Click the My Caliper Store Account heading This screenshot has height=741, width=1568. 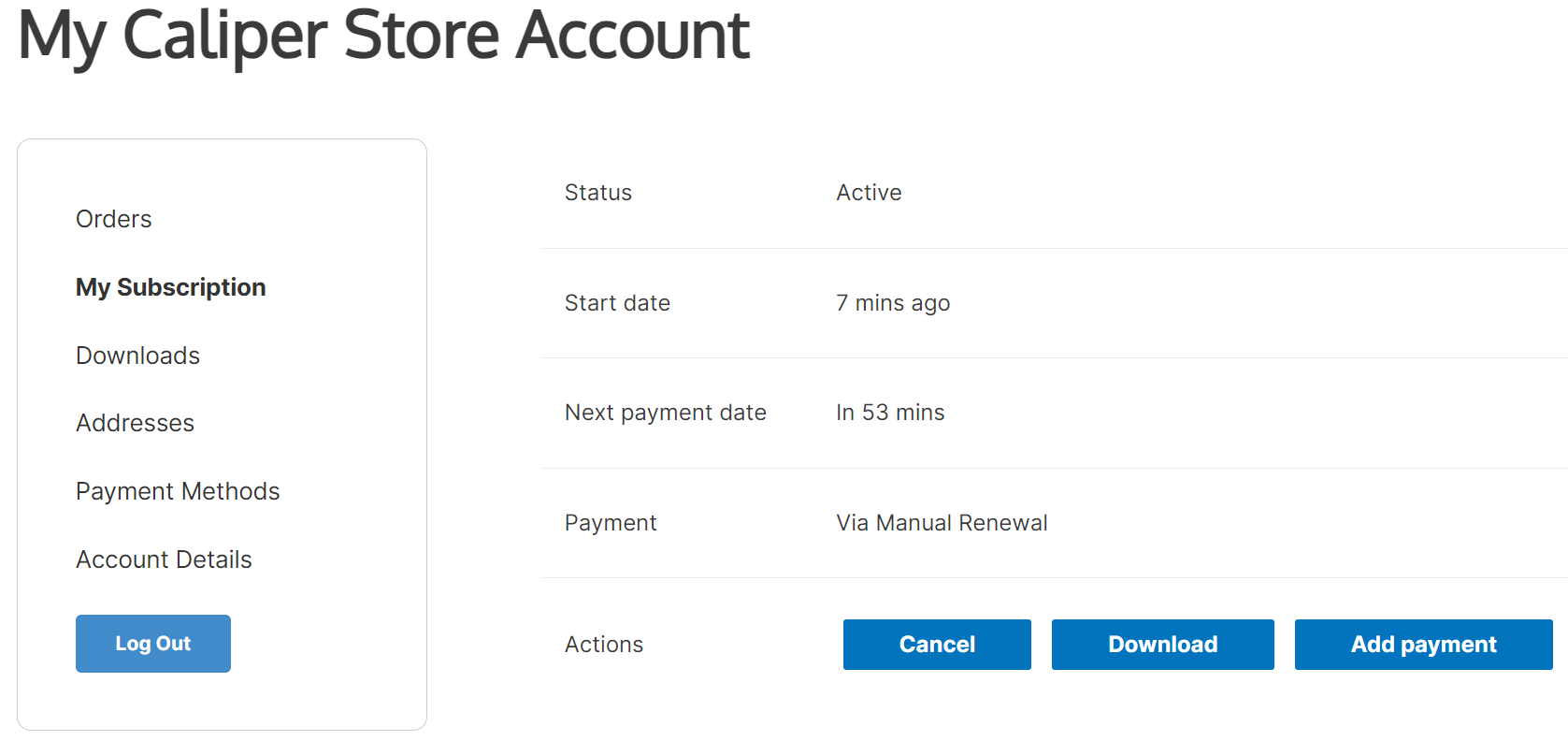(x=383, y=36)
